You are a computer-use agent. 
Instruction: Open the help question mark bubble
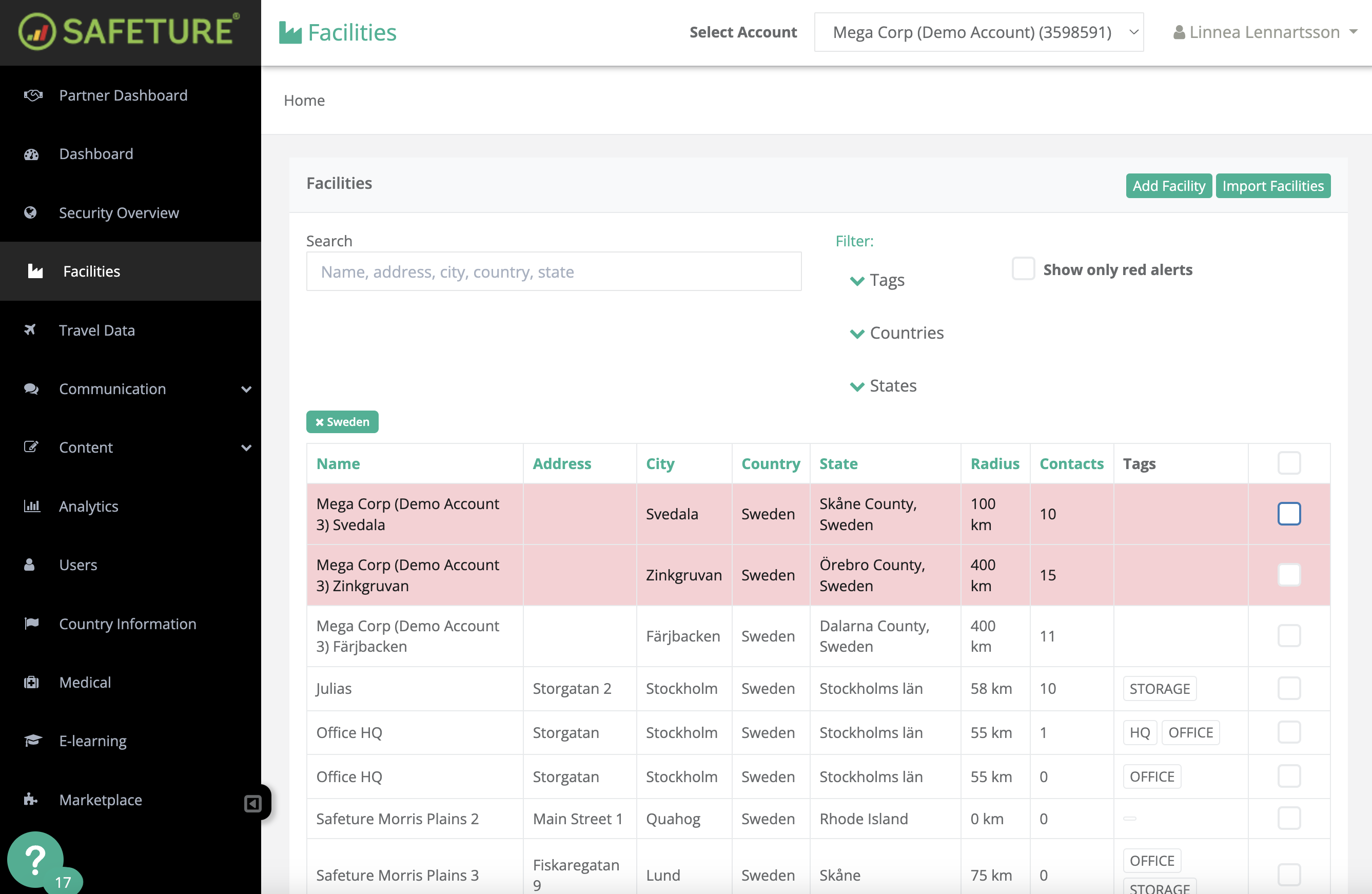36,859
